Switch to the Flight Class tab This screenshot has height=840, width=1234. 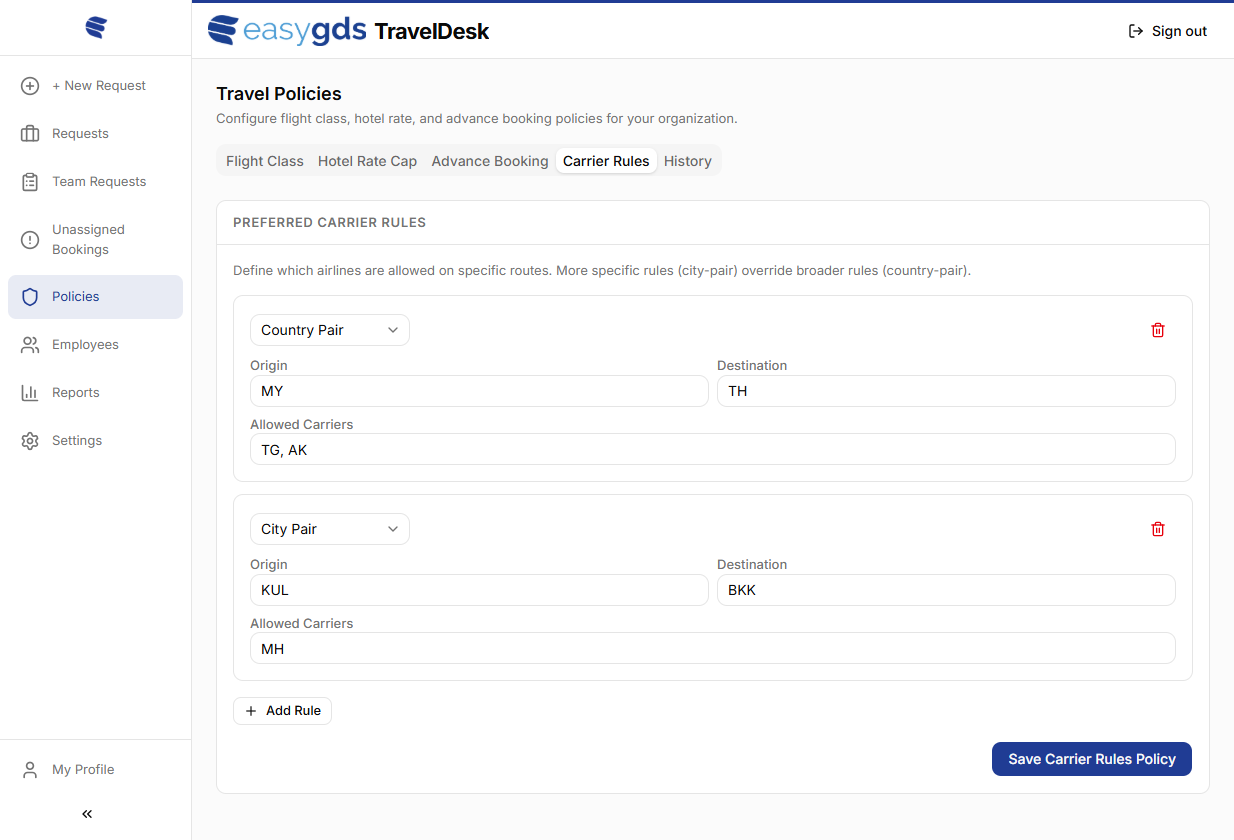[265, 161]
